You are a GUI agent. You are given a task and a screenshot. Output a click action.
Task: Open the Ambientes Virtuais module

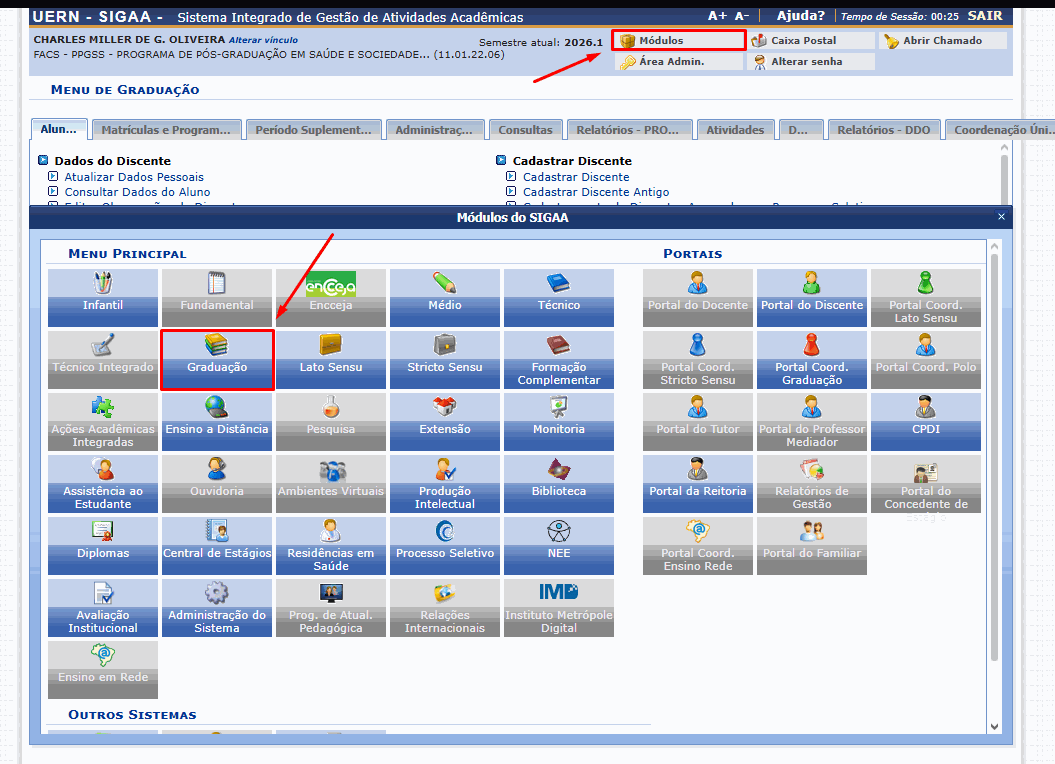331,483
